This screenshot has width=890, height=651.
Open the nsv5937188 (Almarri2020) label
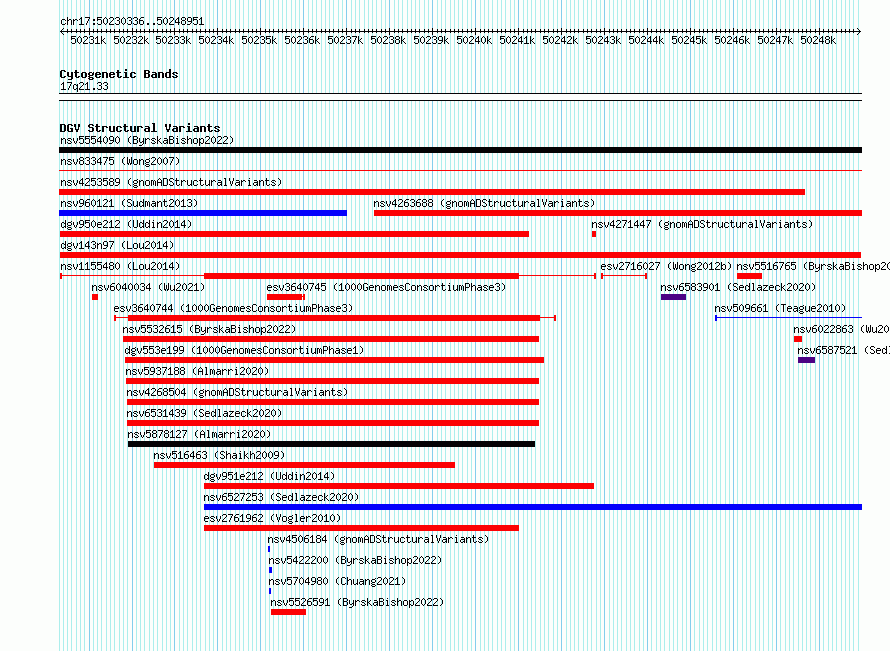(x=198, y=371)
